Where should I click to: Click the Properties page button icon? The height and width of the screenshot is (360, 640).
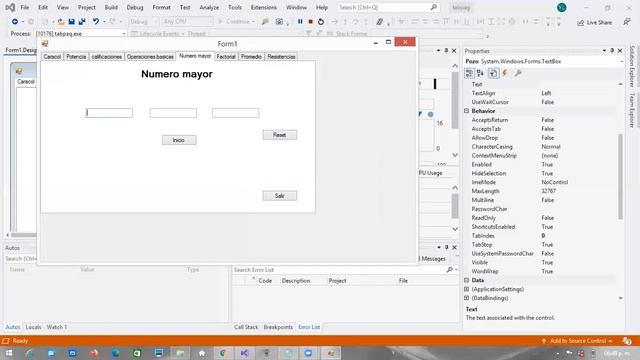coord(493,73)
